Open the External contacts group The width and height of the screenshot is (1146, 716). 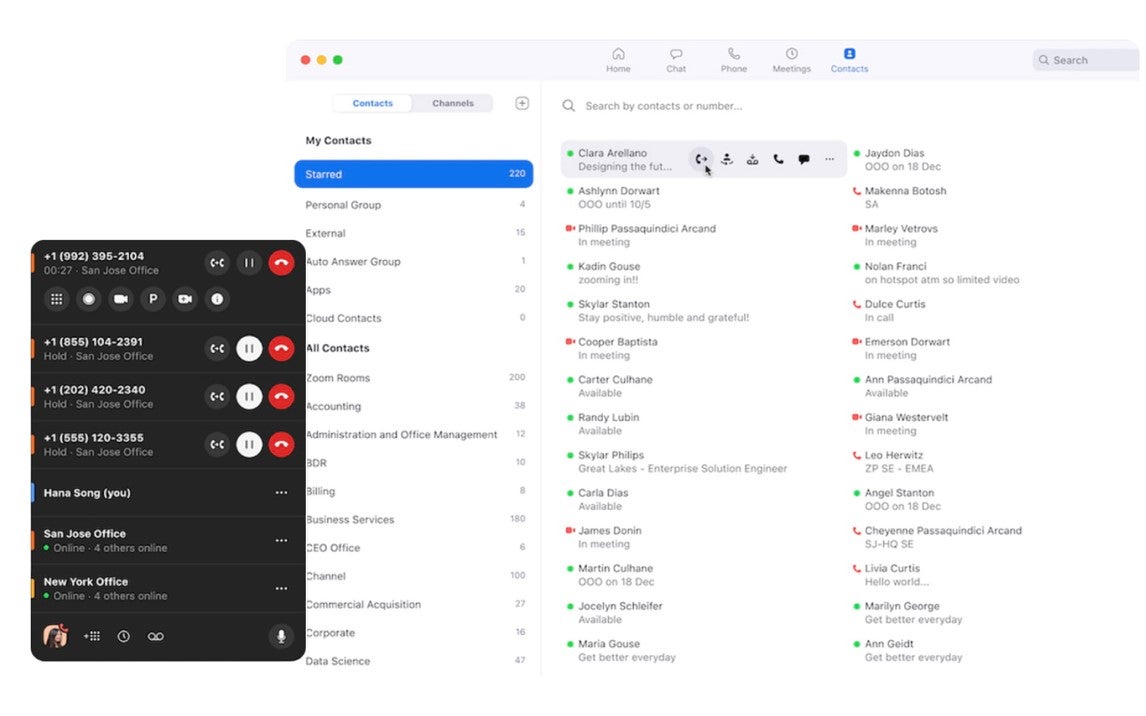414,233
